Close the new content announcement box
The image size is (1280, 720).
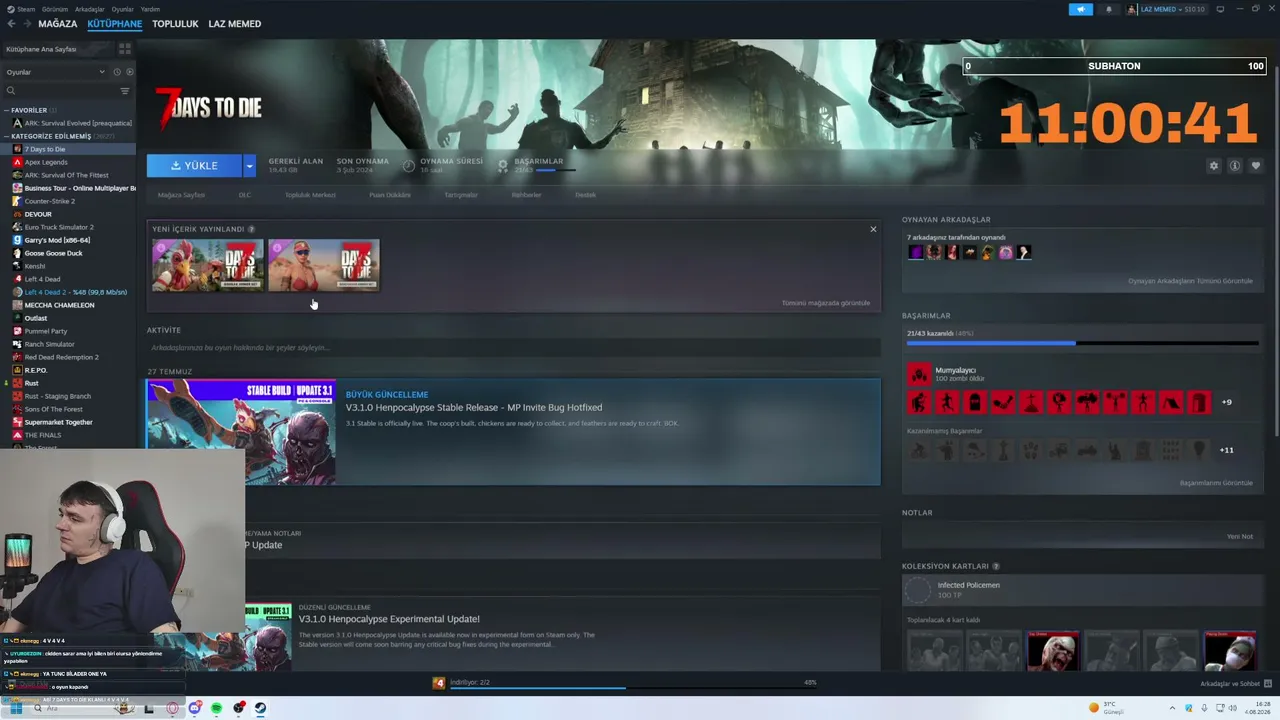[x=873, y=229]
